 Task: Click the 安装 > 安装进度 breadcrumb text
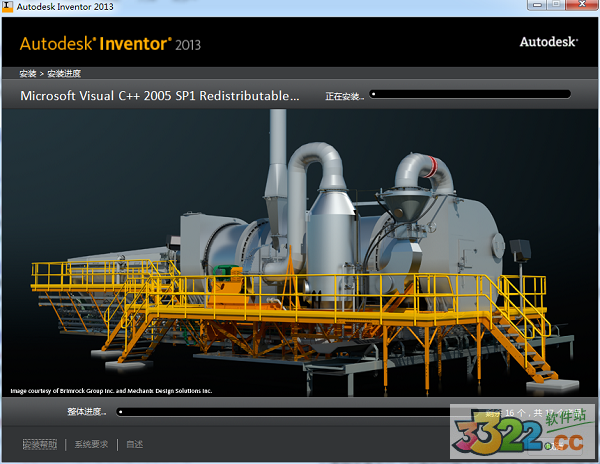(x=50, y=73)
